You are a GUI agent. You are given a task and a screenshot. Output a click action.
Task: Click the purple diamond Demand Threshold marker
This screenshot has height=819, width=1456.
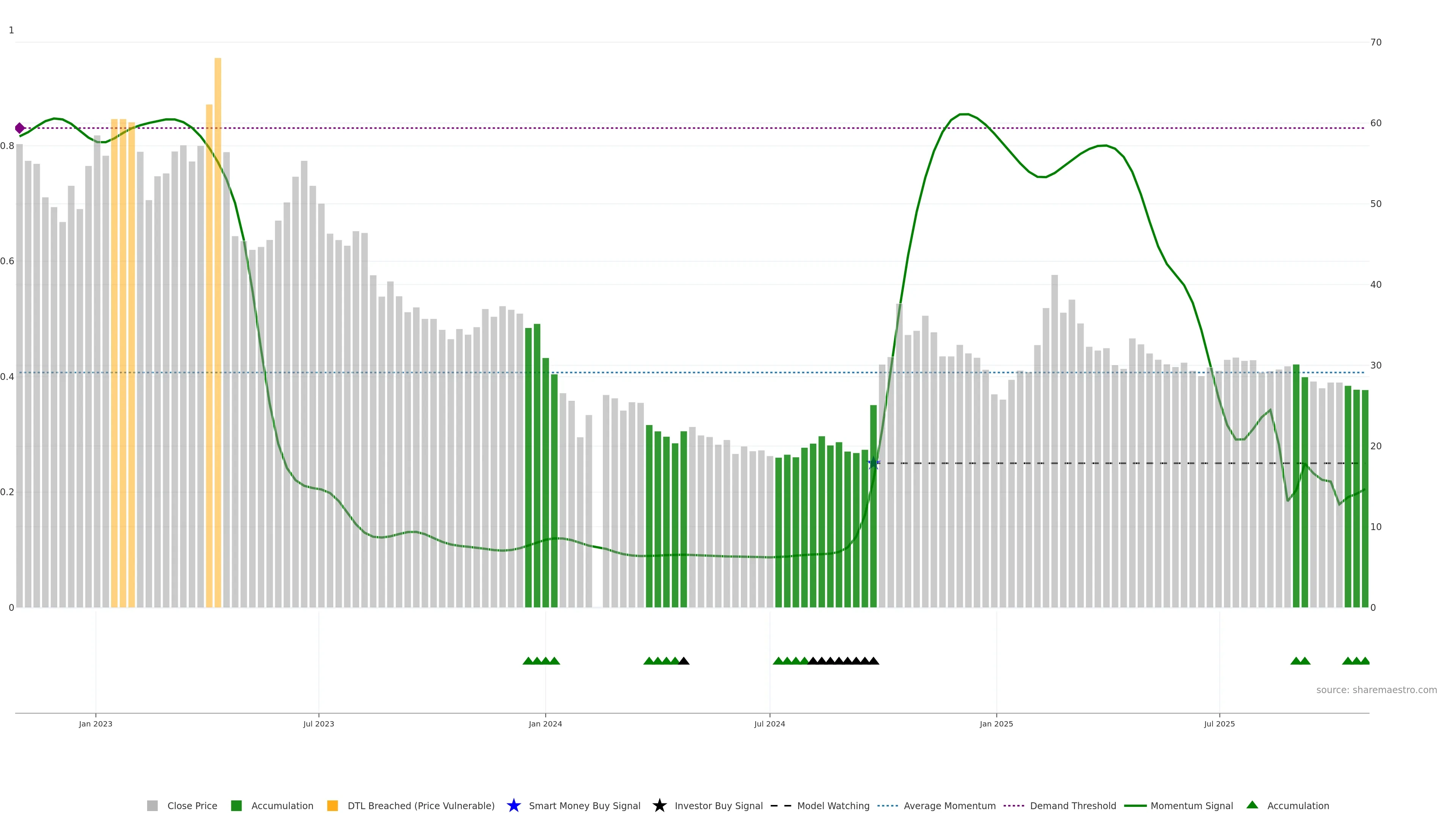(20, 128)
